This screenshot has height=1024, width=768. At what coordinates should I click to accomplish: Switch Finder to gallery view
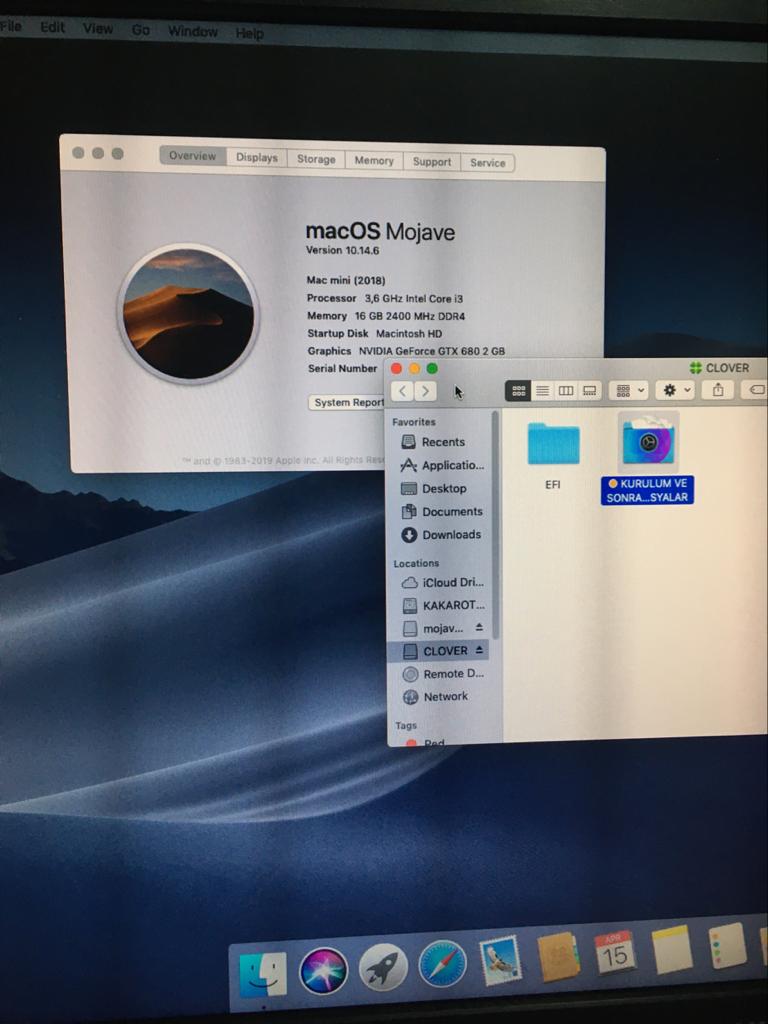(x=589, y=390)
